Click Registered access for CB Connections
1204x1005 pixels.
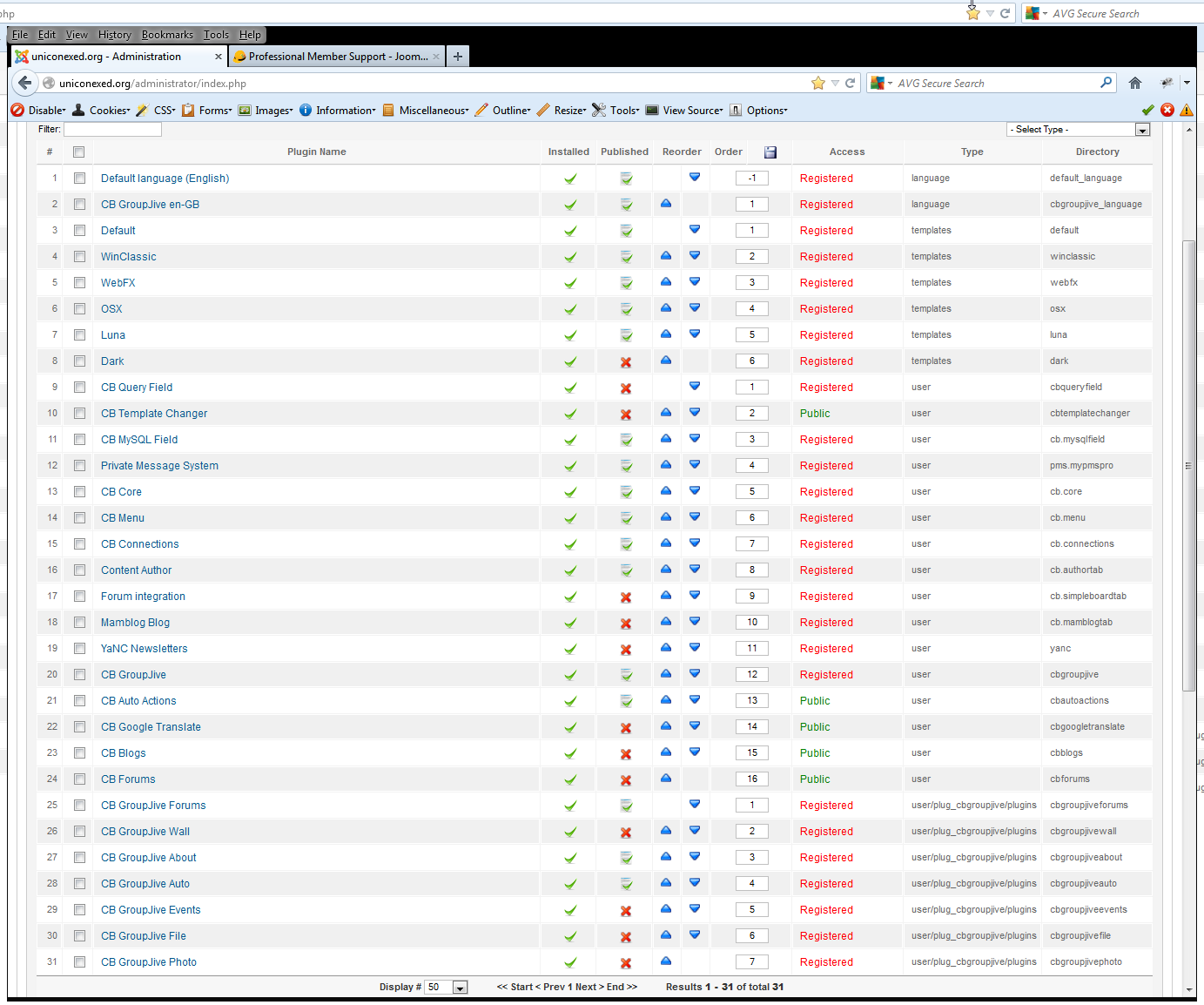(826, 544)
